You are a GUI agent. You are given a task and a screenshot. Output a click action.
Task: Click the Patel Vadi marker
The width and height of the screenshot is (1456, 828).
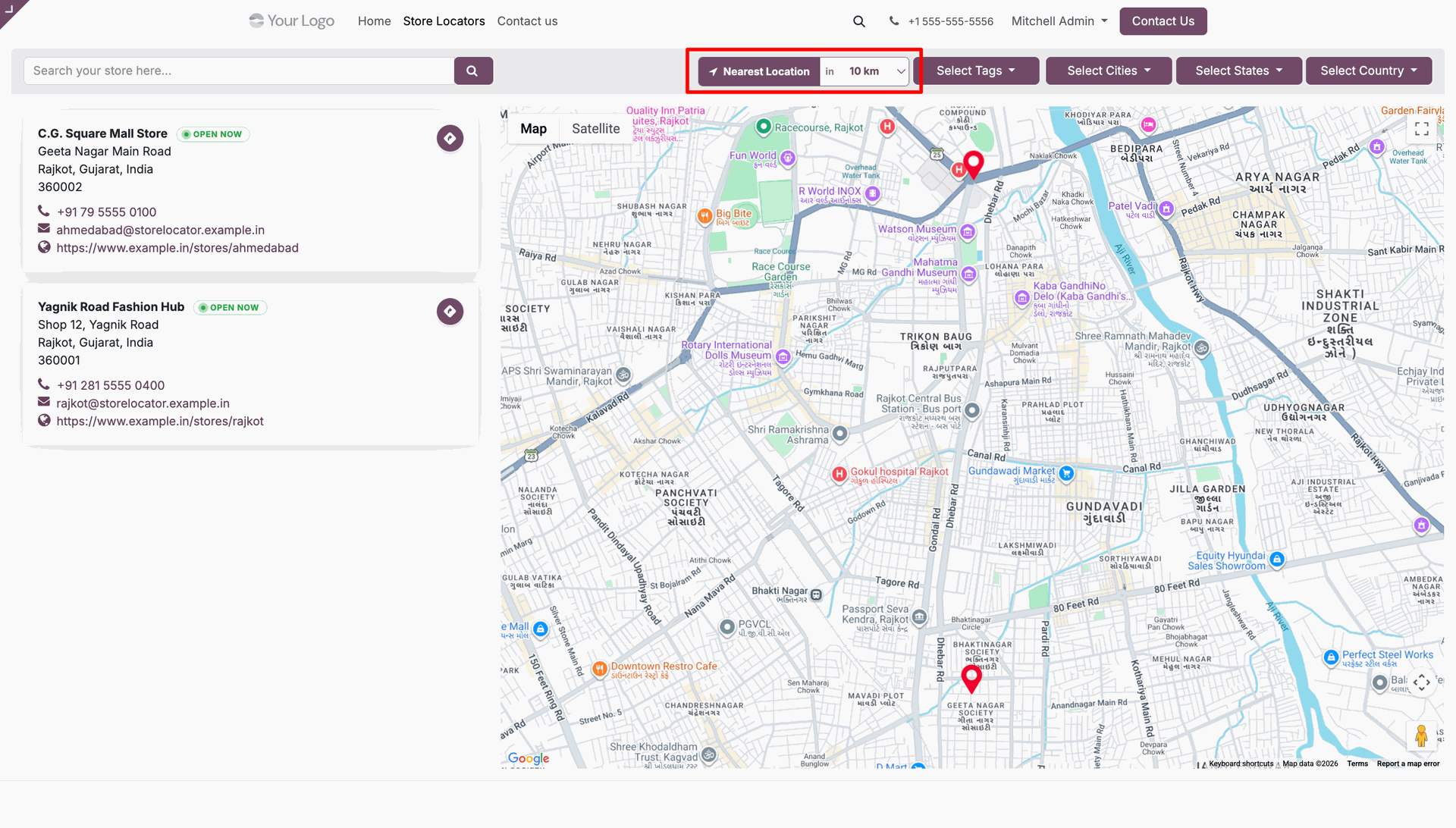(x=1166, y=209)
